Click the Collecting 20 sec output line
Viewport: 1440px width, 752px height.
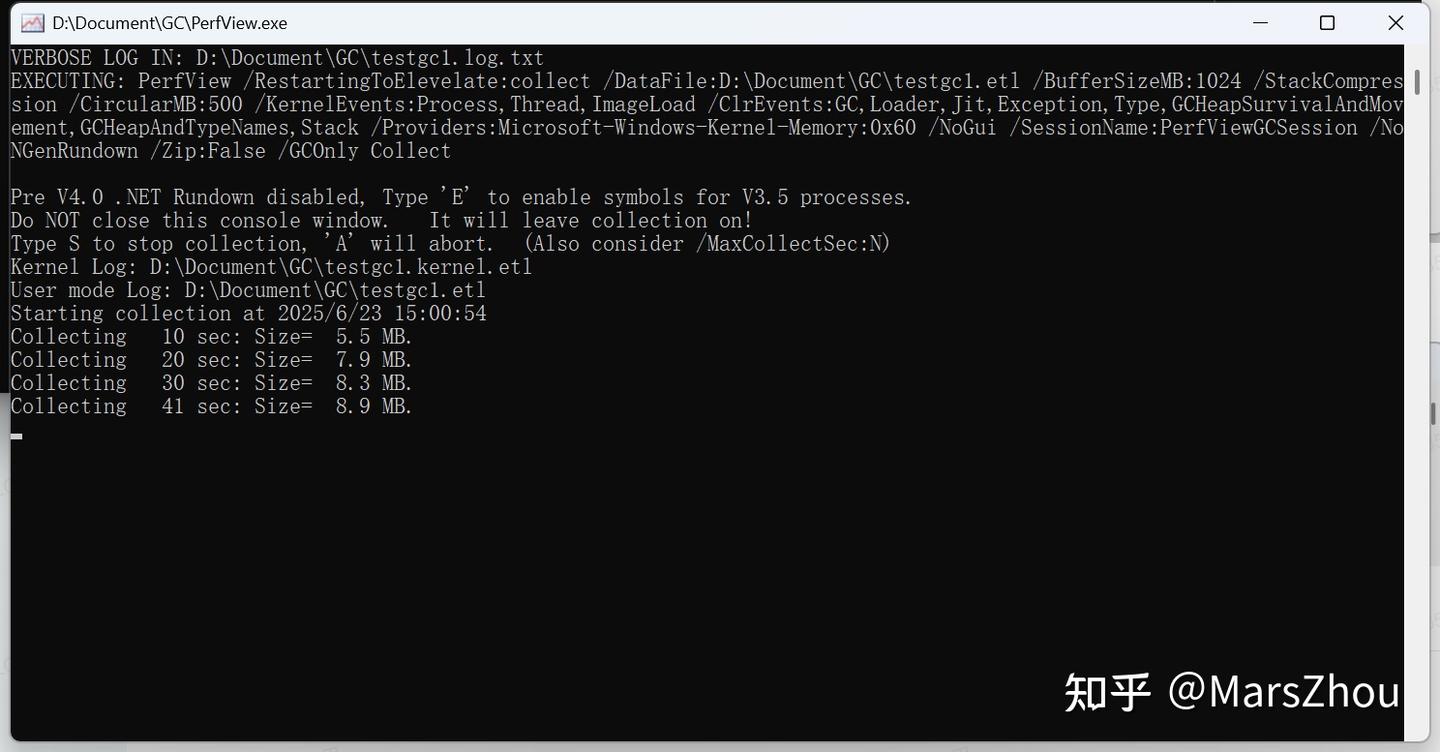[211, 359]
